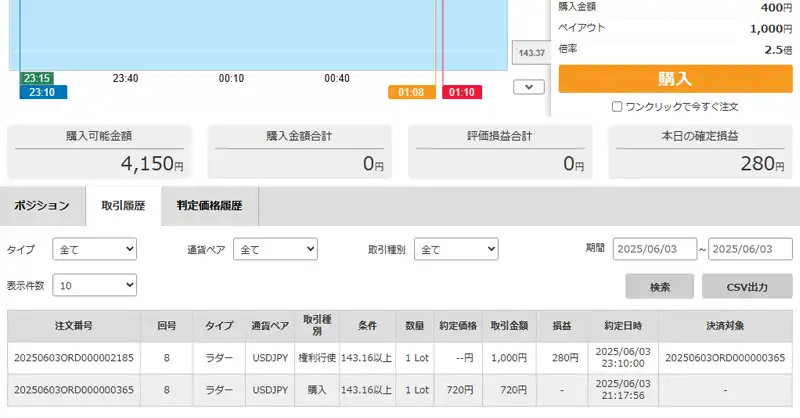This screenshot has height=418, width=800.
Task: Open the 取引種別 dropdown
Action: tap(456, 249)
